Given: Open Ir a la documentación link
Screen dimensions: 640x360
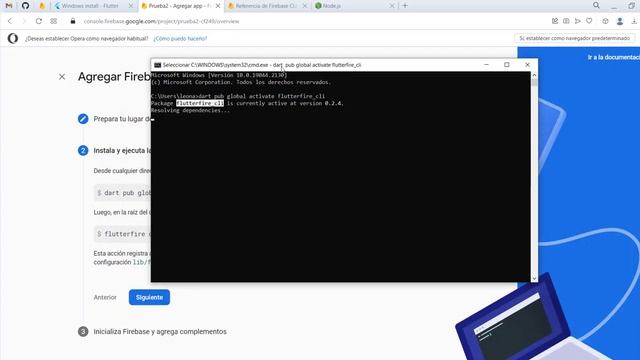Looking at the screenshot, I should 613,58.
